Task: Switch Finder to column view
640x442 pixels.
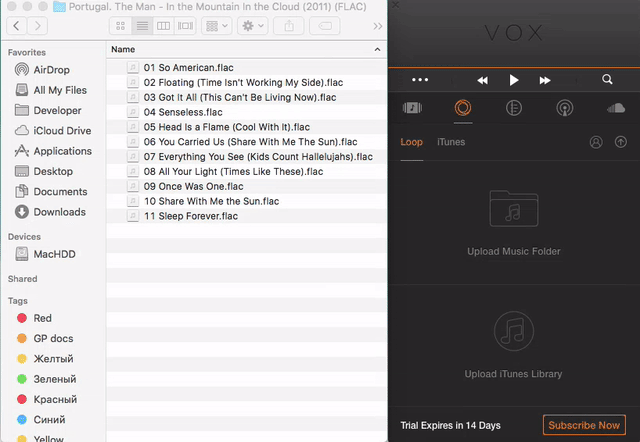Action: tap(164, 26)
